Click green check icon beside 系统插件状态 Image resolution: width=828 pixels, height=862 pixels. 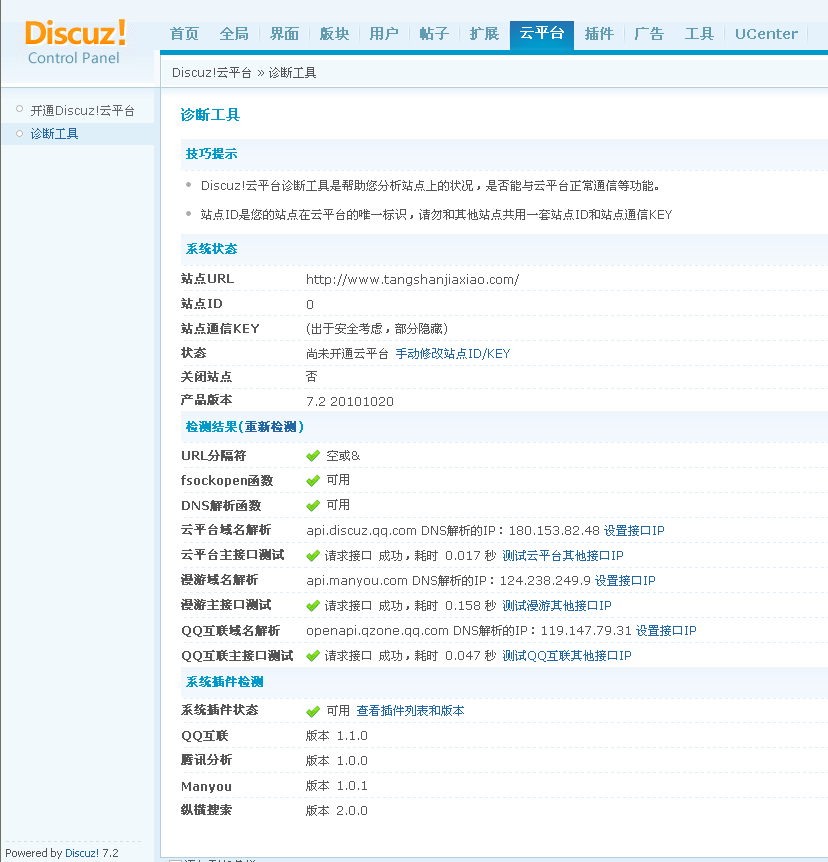(x=313, y=711)
